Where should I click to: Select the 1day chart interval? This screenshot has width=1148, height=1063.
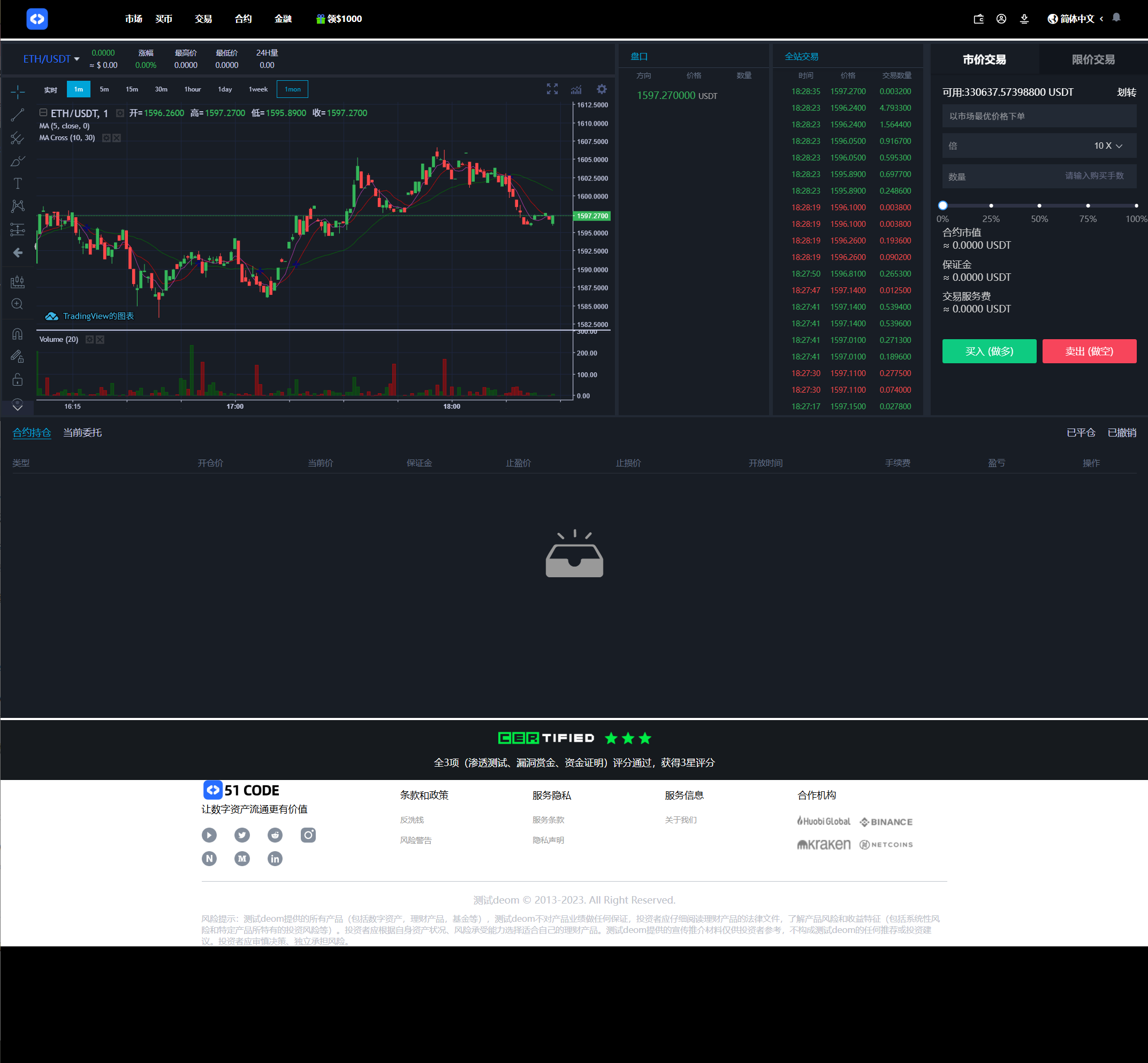click(x=225, y=89)
